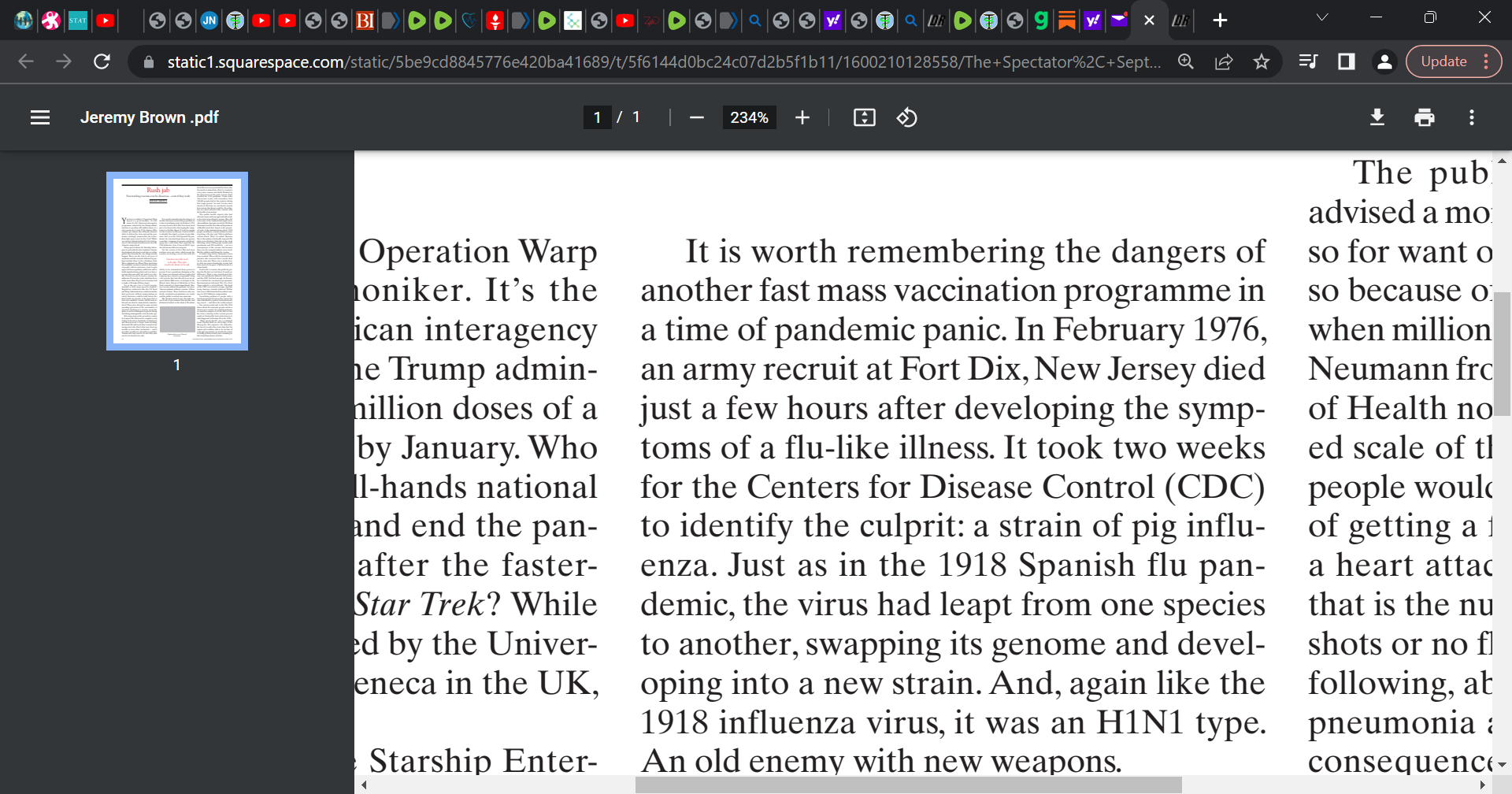Open Chrome menu three dots
1512x794 pixels.
[x=1486, y=61]
